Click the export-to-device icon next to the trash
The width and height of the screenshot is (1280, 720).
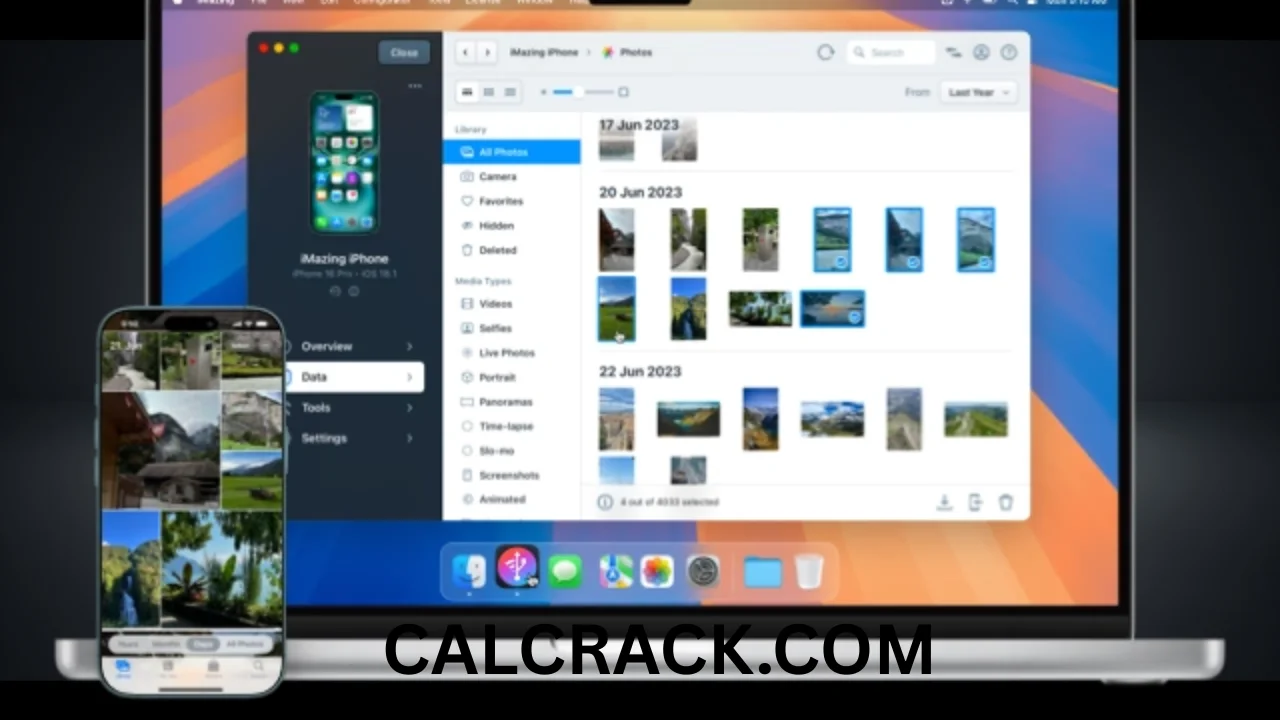(975, 502)
